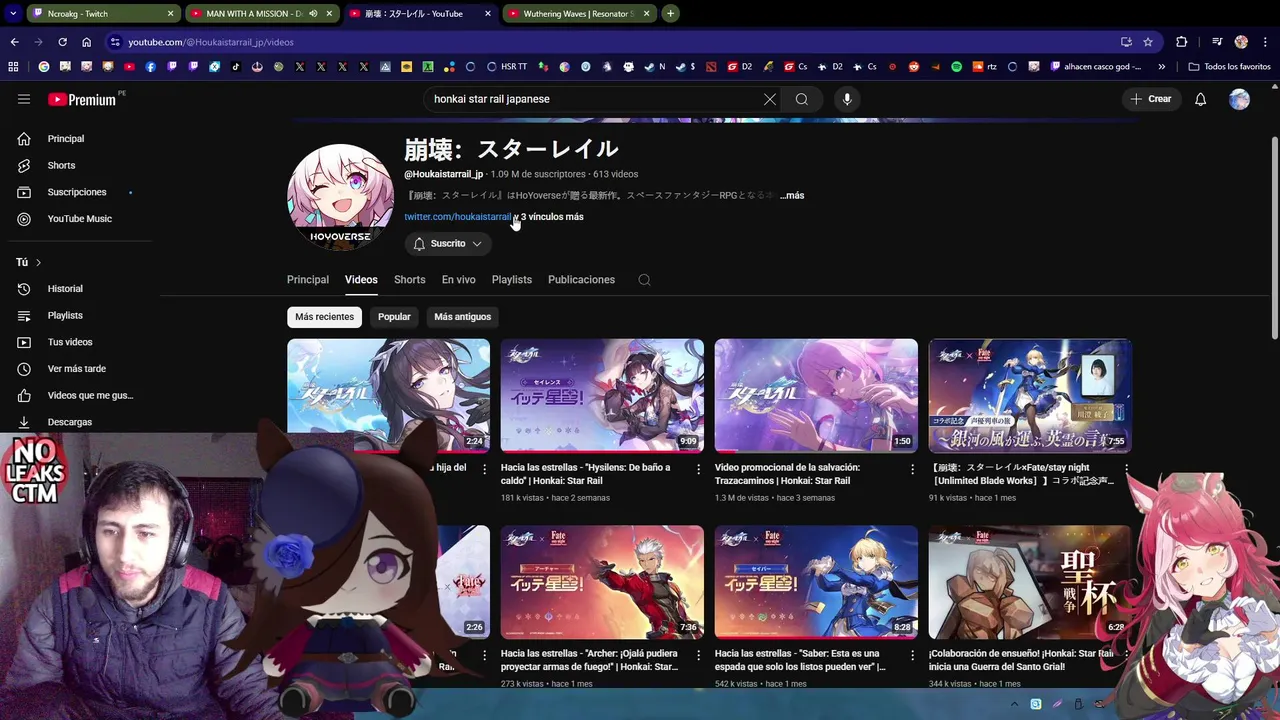Open Suscripciones in the sidebar
This screenshot has height=720, width=1280.
[80, 192]
